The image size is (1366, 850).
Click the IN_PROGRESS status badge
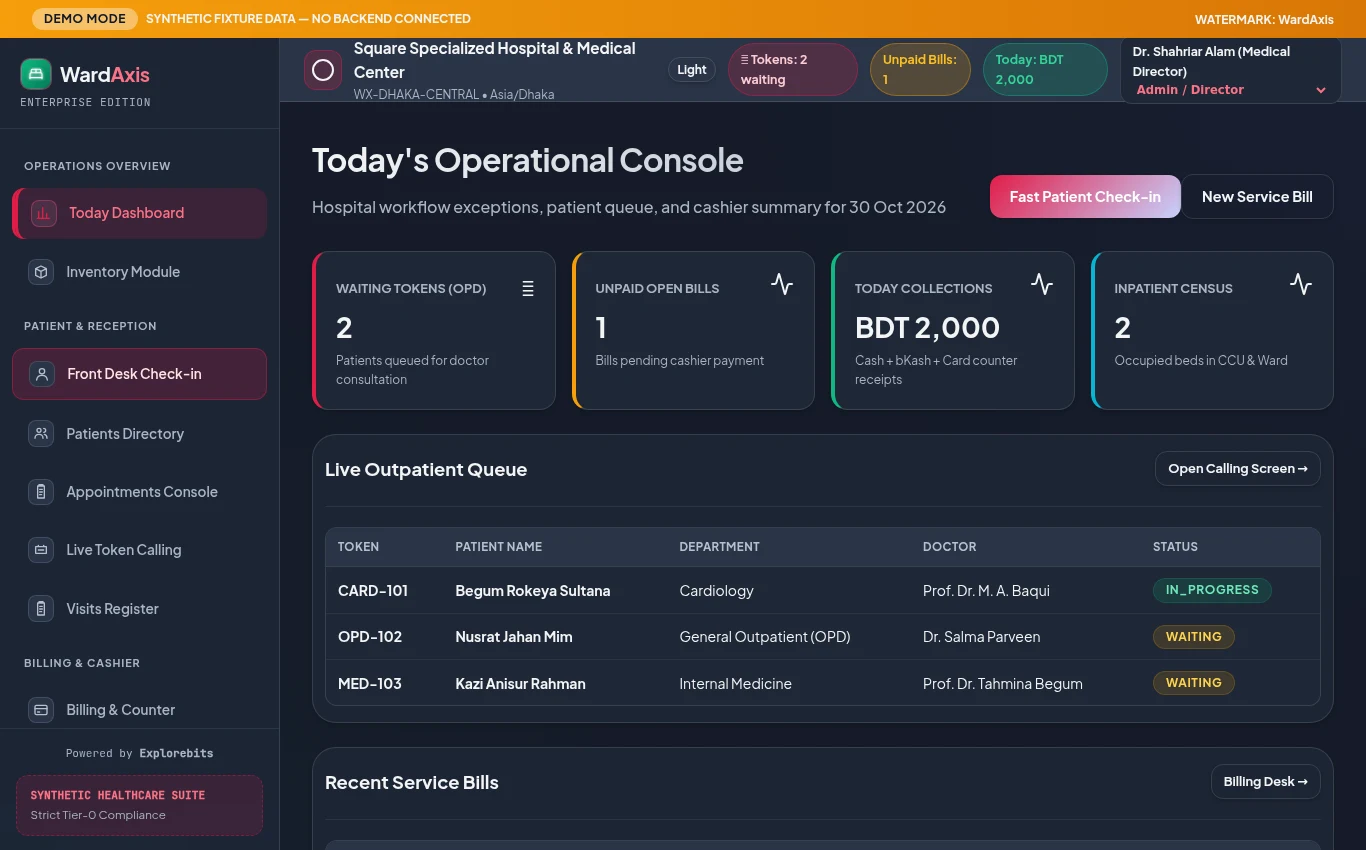[1212, 590]
